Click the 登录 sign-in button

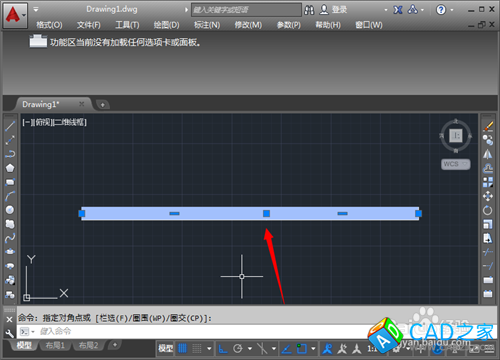[333, 10]
